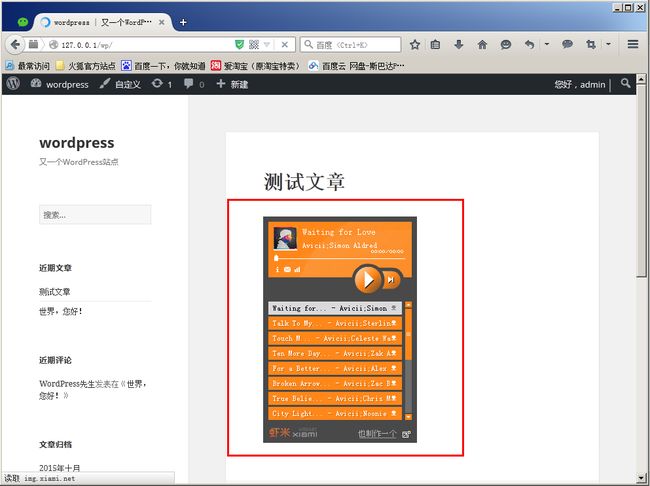Expand the dropdown next to the undo icon
The height and width of the screenshot is (486, 650).
coord(547,44)
